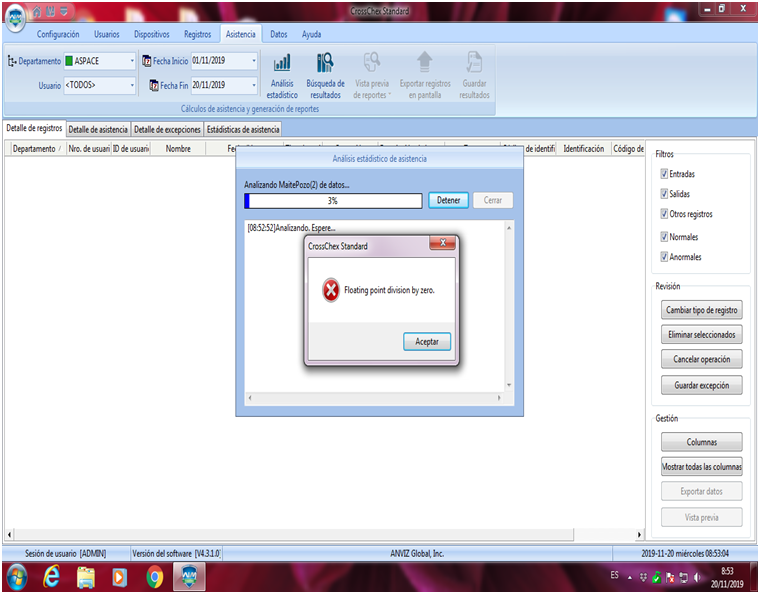Click the volume icon in system tray
Screen dimensions: 760x594
697,577
